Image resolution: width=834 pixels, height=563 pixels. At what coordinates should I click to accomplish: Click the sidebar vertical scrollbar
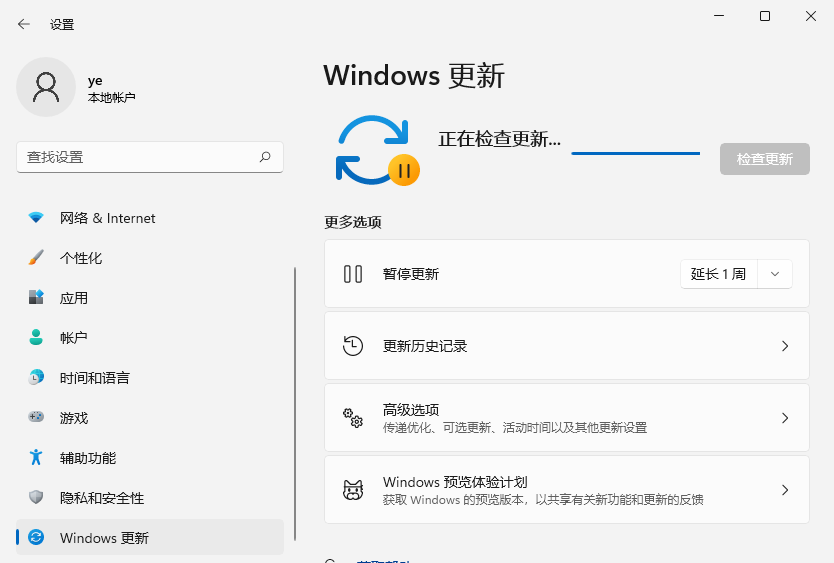point(295,404)
